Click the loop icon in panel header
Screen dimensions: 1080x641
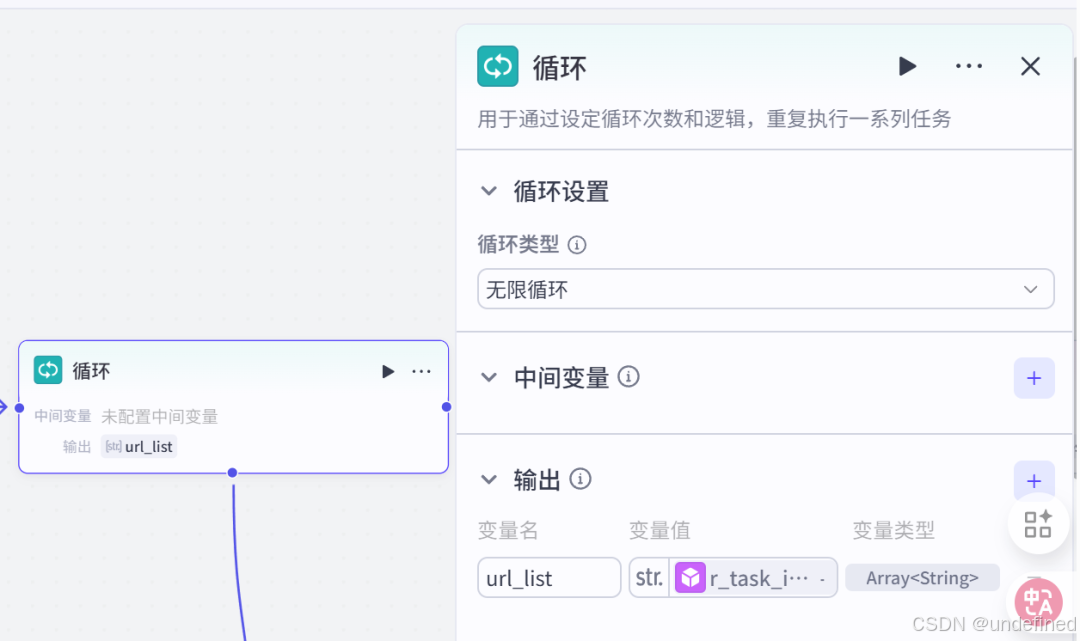(x=497, y=66)
